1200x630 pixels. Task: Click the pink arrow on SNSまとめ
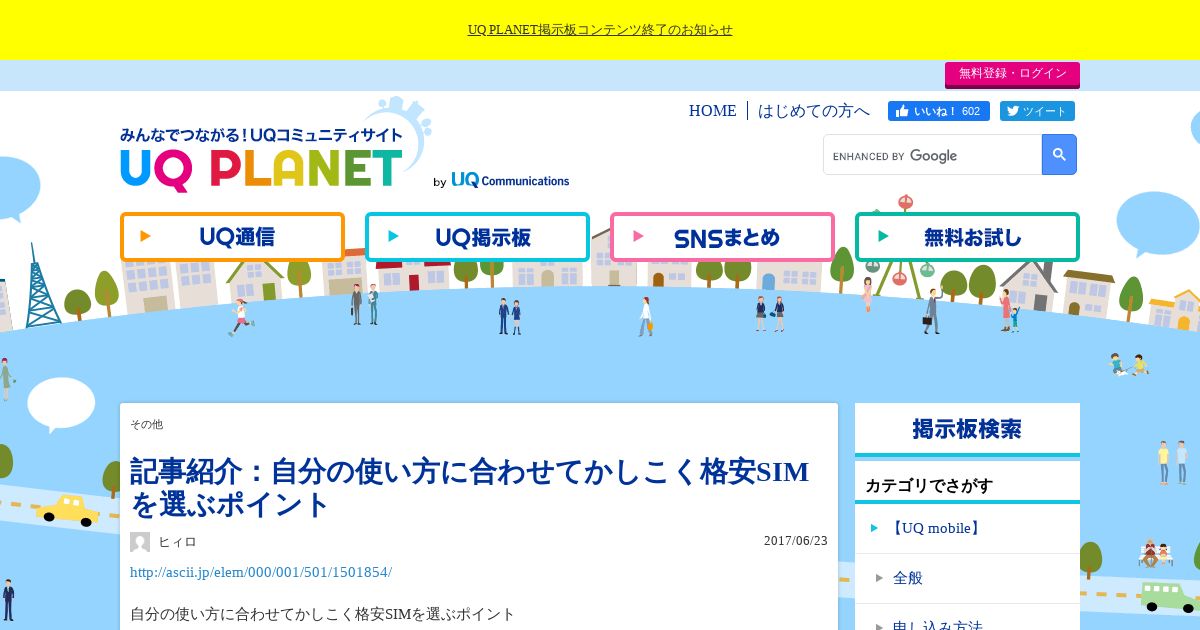636,237
